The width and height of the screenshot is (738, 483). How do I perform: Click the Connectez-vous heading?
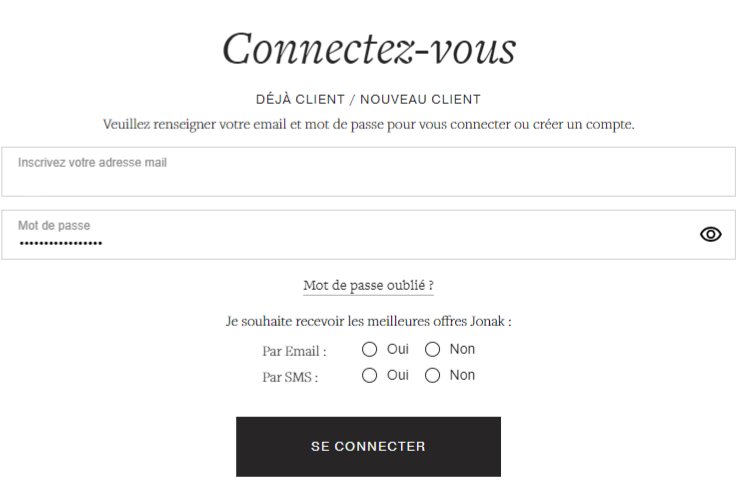point(368,48)
